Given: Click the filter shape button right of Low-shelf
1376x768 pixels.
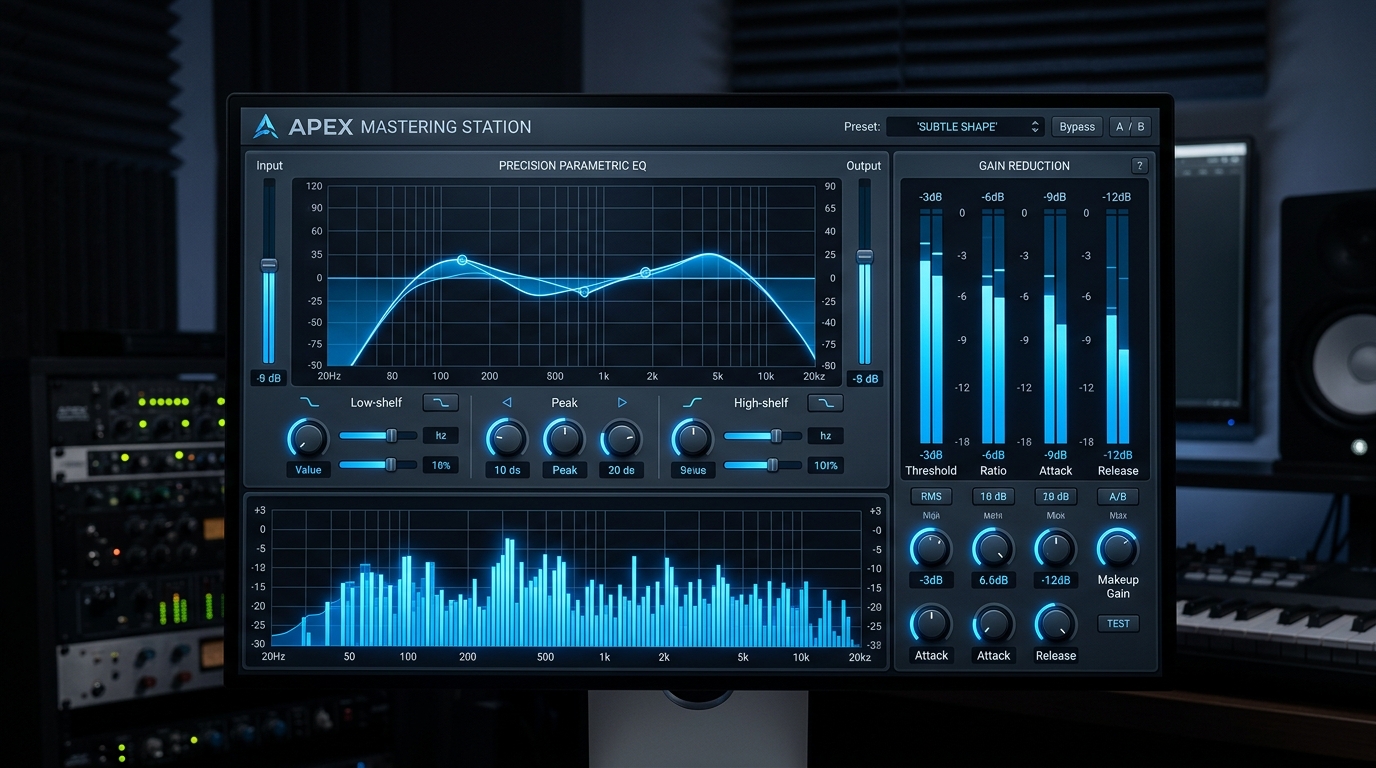Looking at the screenshot, I should tap(441, 402).
